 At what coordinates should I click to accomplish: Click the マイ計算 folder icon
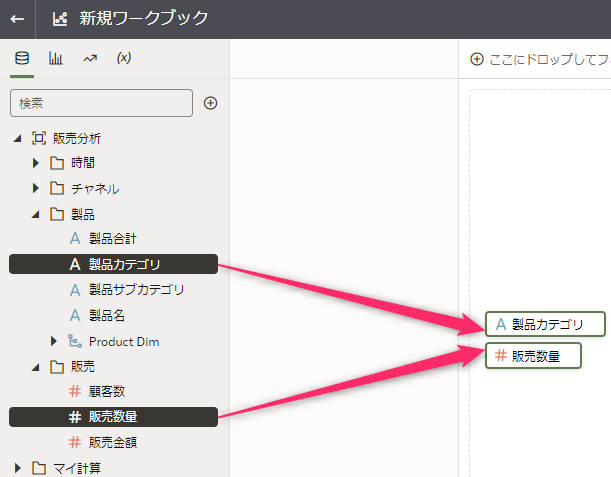(x=39, y=468)
